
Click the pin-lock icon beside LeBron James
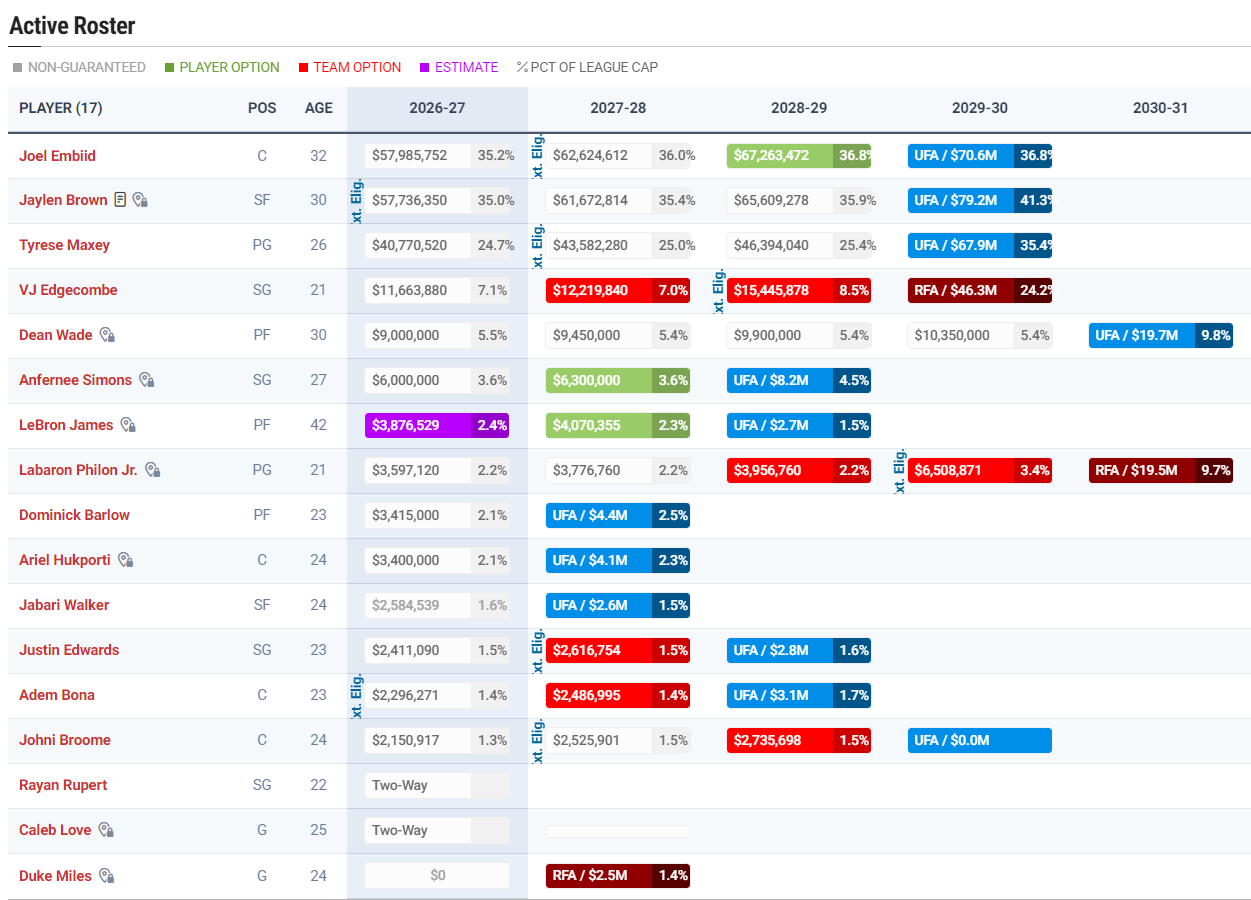pyautogui.click(x=128, y=425)
